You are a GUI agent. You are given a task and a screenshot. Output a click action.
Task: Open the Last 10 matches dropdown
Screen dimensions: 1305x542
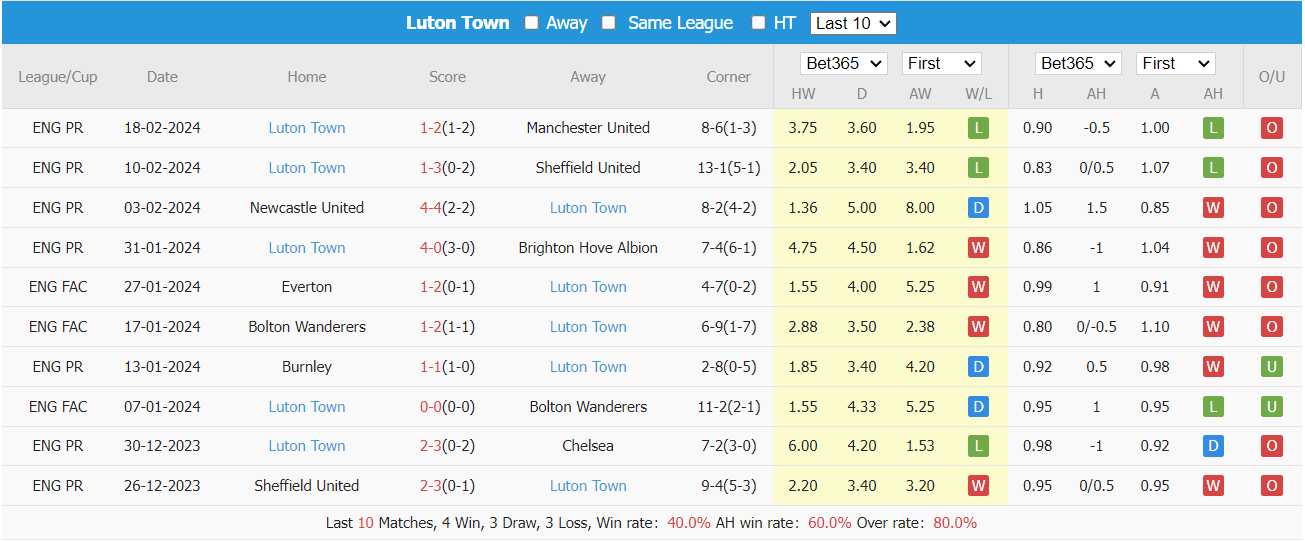pyautogui.click(x=853, y=23)
